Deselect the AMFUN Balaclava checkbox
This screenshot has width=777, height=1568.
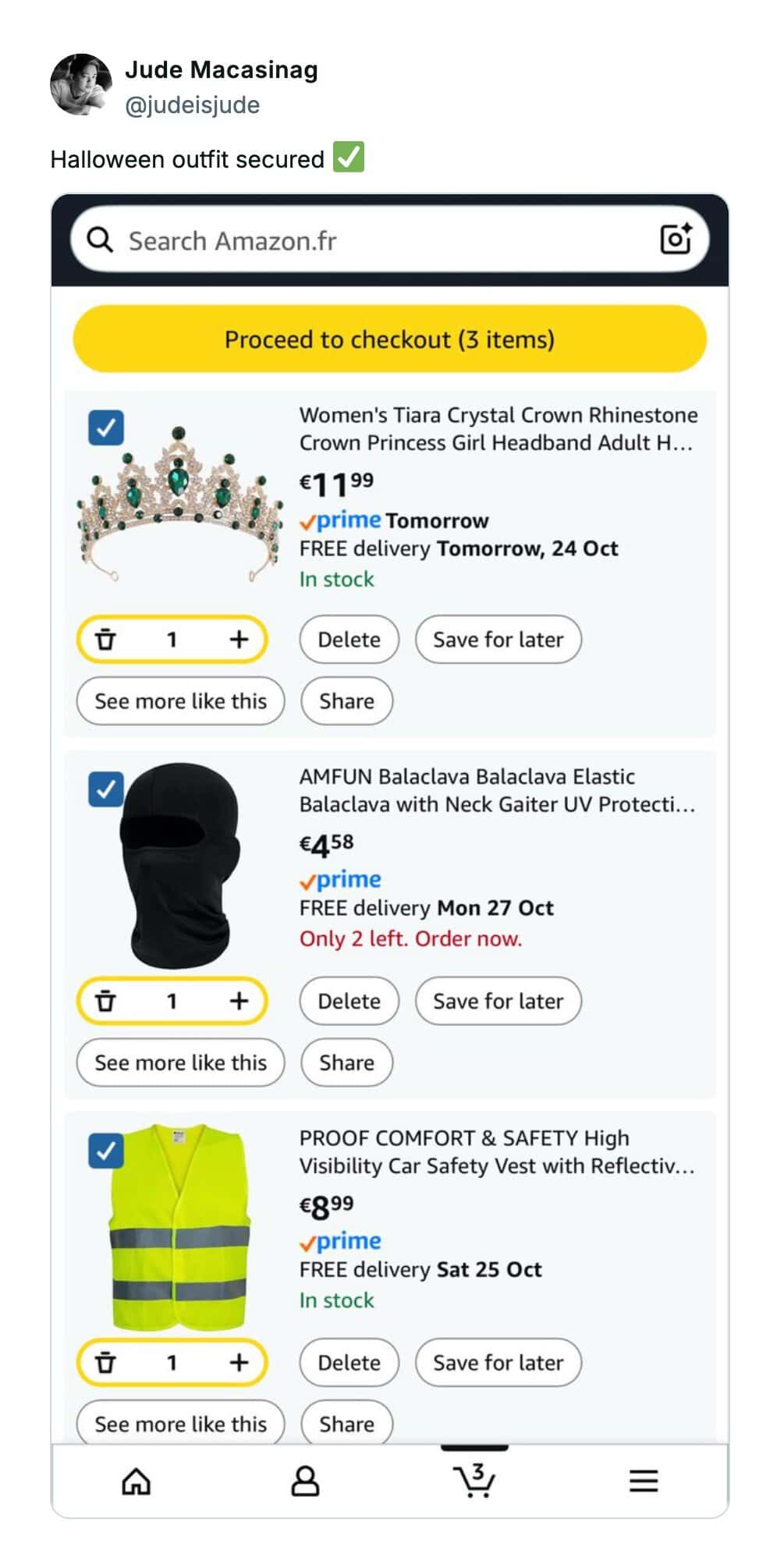(x=106, y=789)
